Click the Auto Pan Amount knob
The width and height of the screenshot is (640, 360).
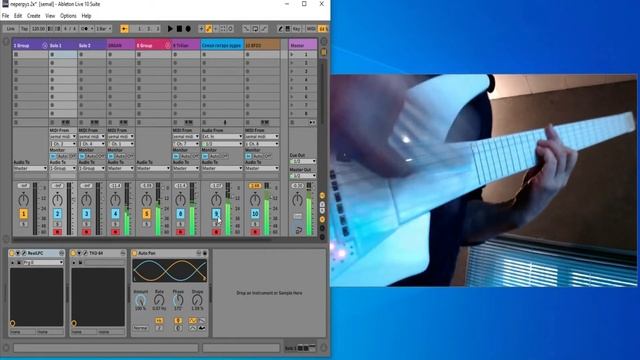140,301
